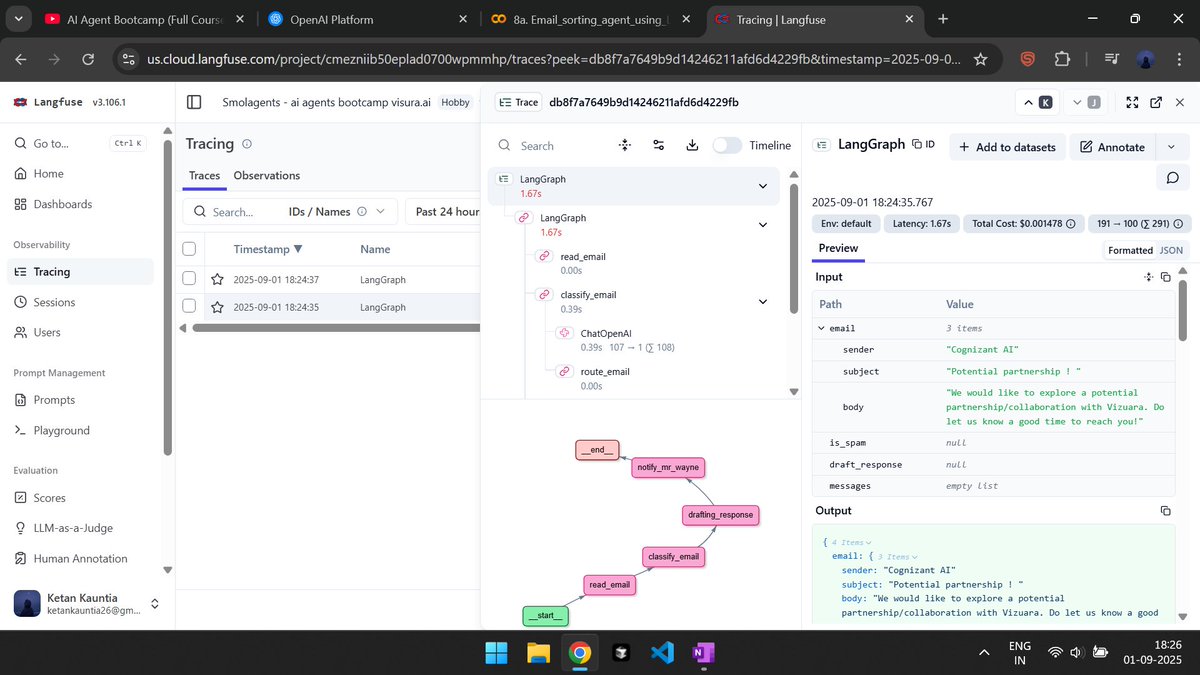Image resolution: width=1200 pixels, height=675 pixels.
Task: Go to previous trace K button
Action: (1037, 102)
